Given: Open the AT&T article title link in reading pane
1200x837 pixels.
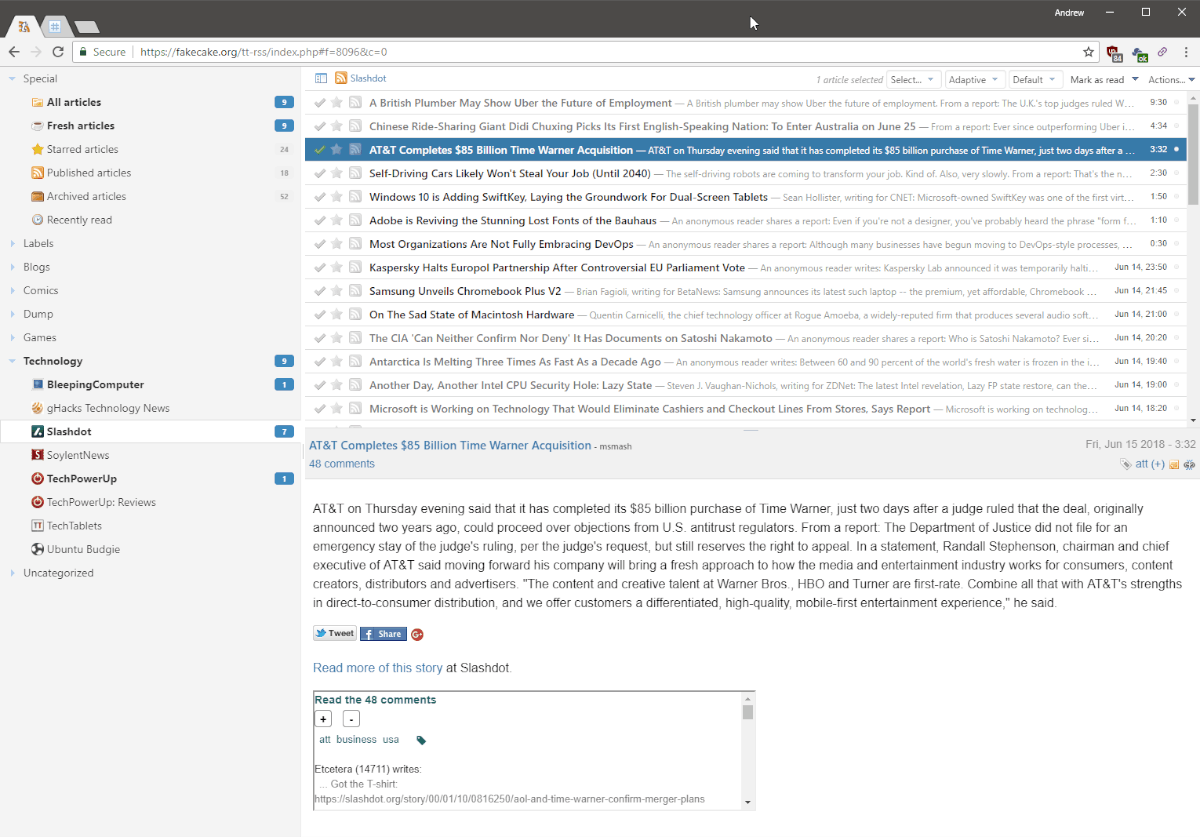Looking at the screenshot, I should [450, 445].
